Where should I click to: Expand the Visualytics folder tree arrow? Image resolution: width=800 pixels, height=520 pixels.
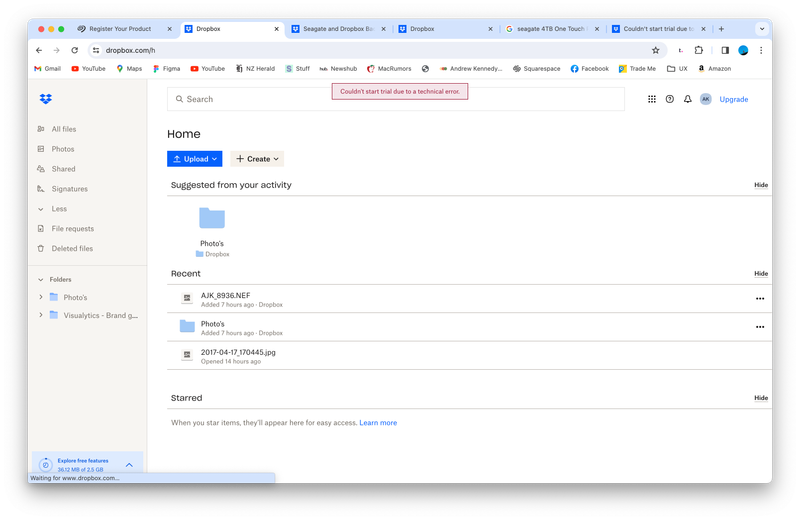click(x=41, y=315)
